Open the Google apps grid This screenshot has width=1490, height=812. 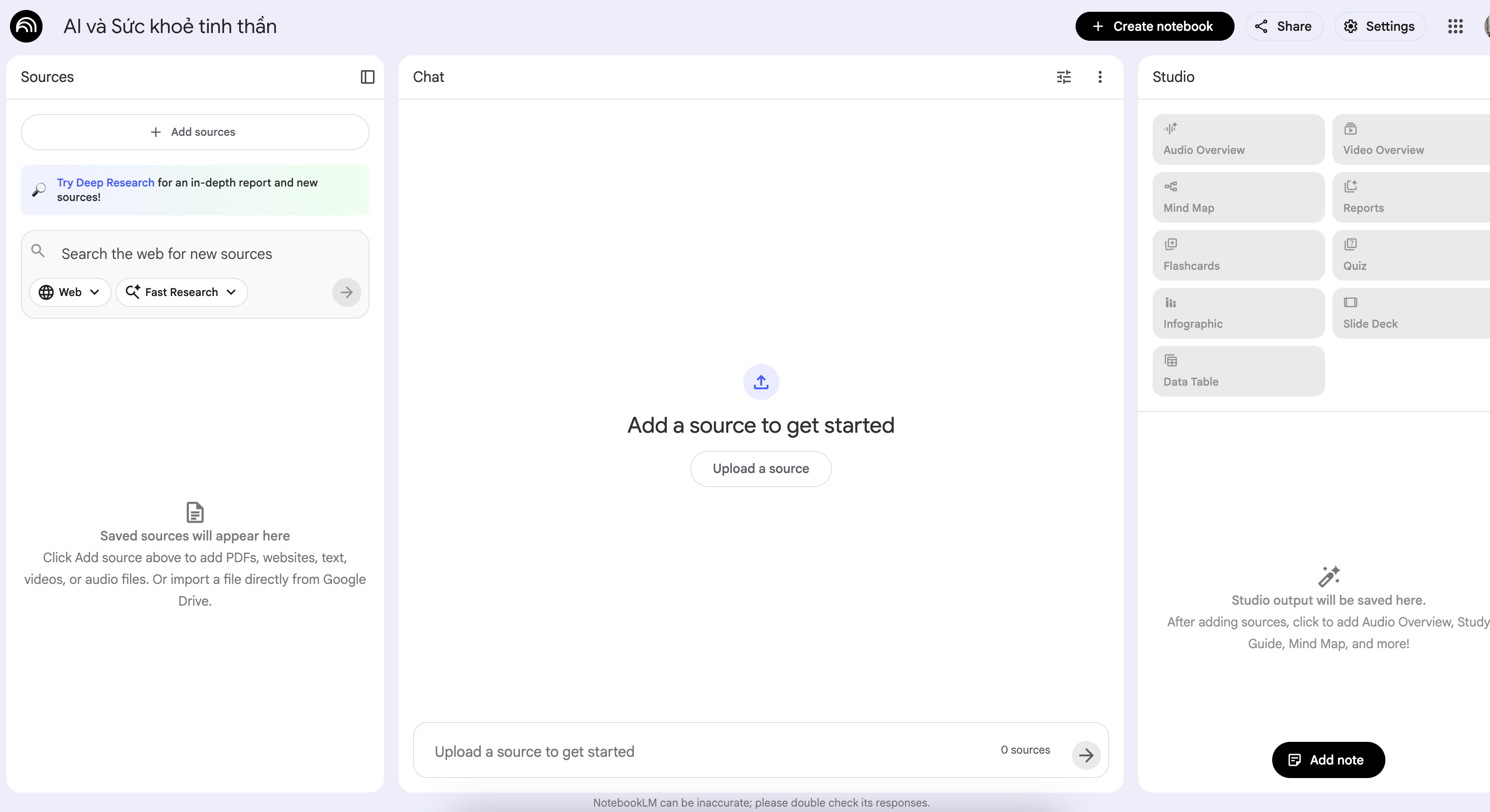tap(1455, 26)
